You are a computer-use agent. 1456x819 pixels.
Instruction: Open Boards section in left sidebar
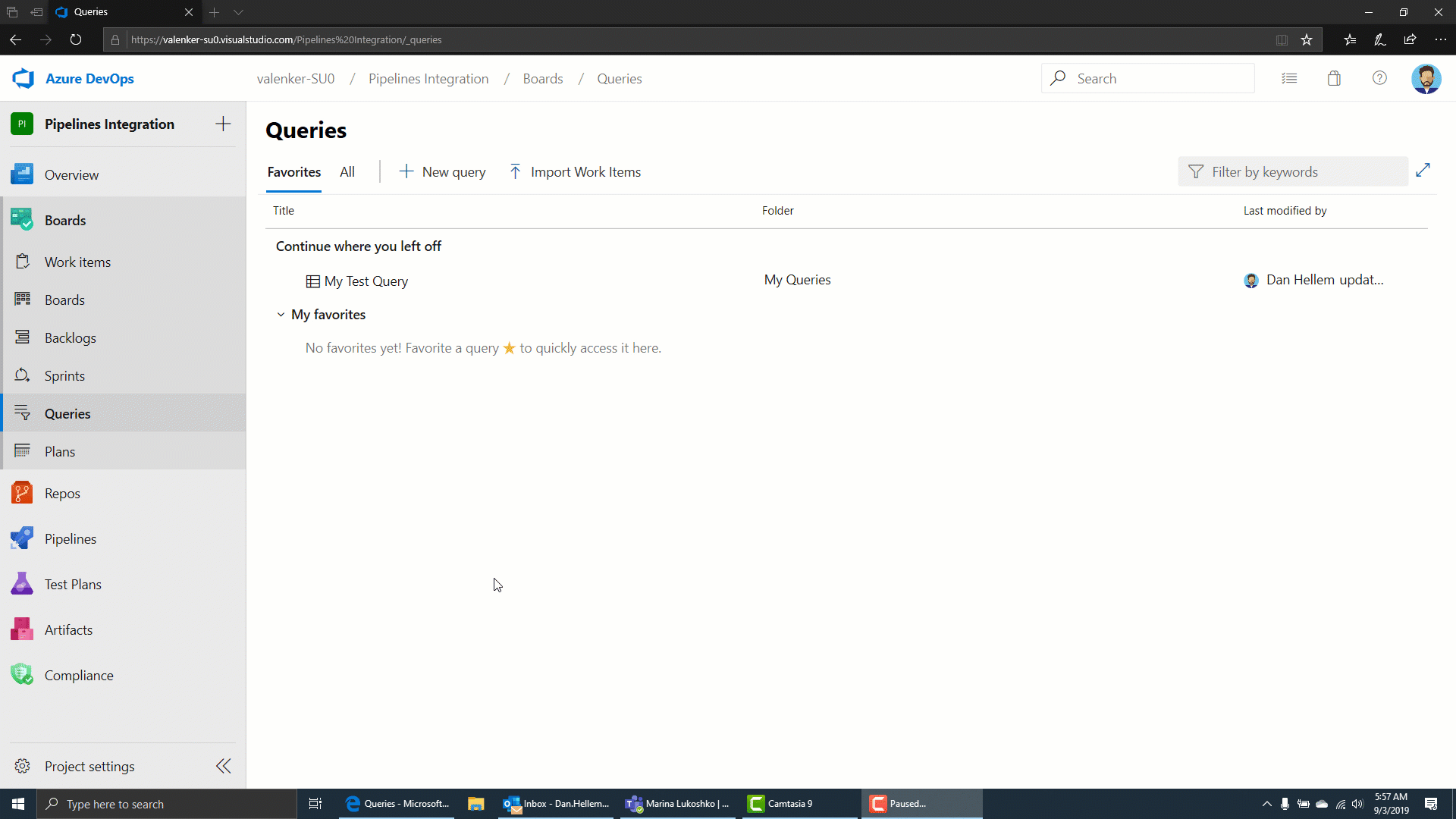point(65,220)
